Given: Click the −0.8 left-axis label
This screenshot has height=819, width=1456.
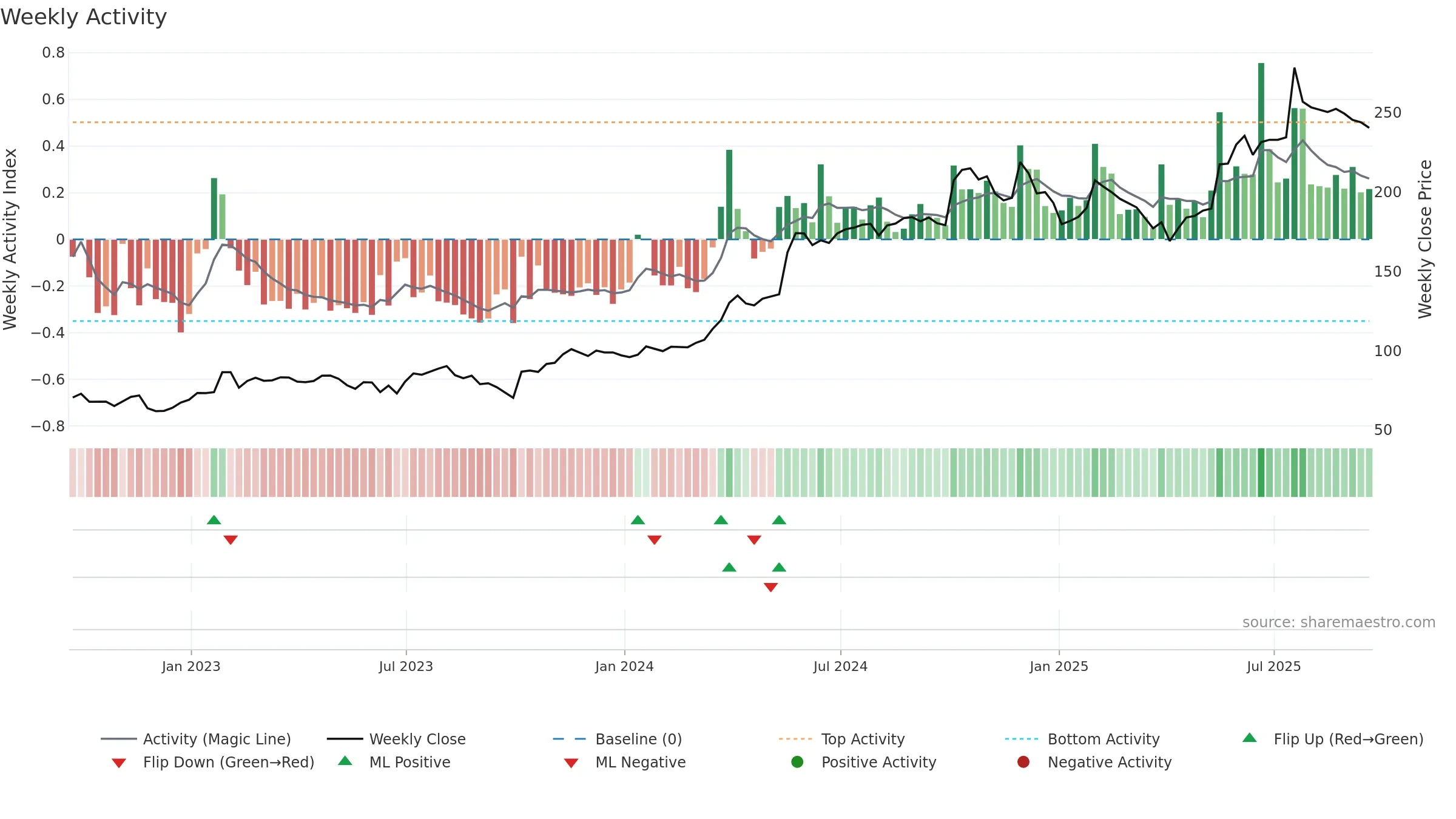Looking at the screenshot, I should (48, 426).
